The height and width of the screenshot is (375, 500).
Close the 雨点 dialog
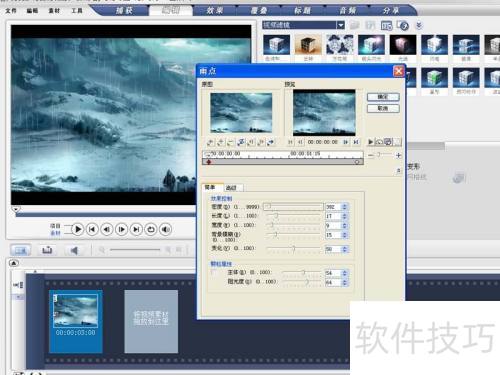(398, 71)
